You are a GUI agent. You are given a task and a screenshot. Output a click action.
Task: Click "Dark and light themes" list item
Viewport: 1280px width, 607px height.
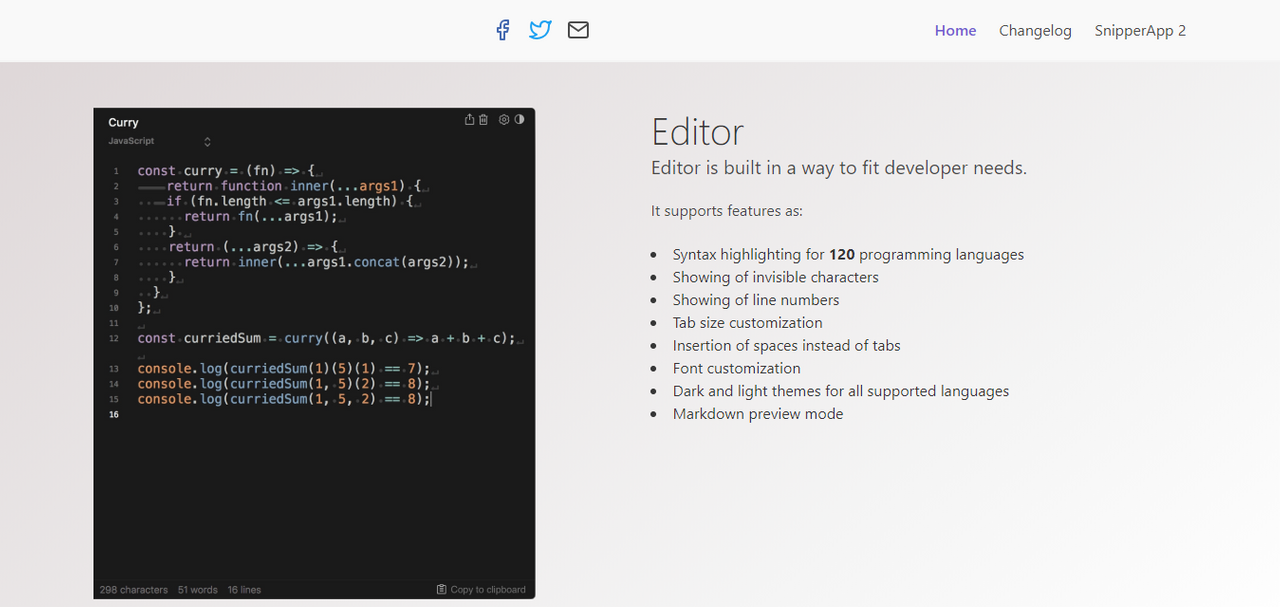pyautogui.click(x=841, y=391)
